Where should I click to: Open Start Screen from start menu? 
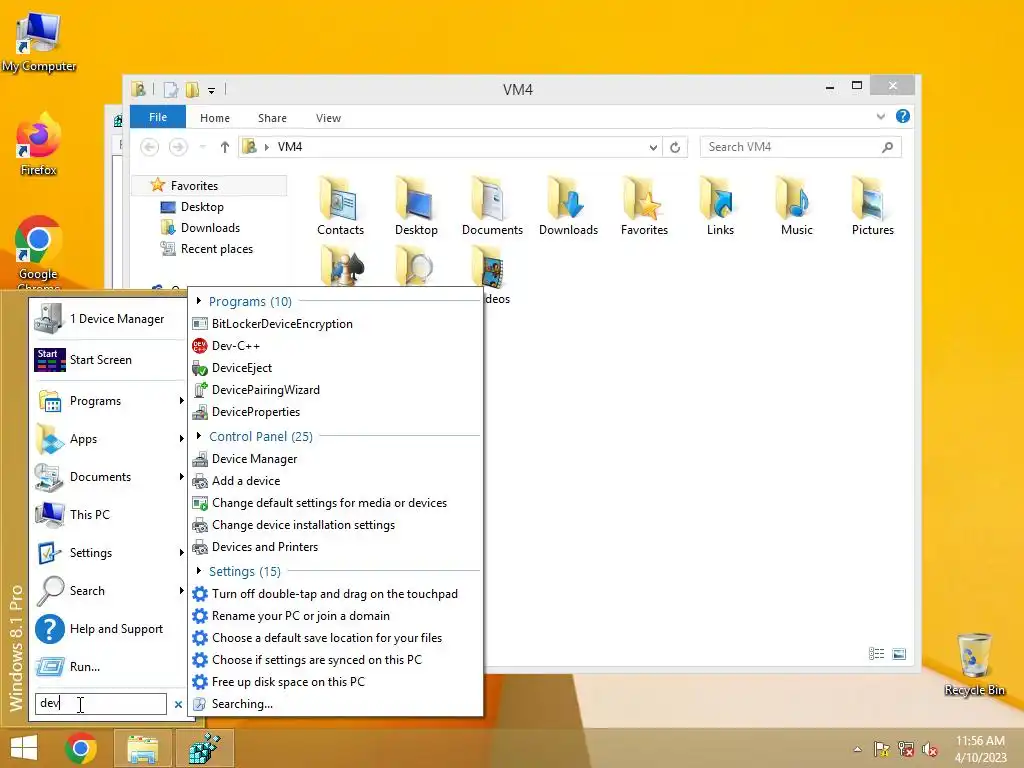(x=108, y=360)
